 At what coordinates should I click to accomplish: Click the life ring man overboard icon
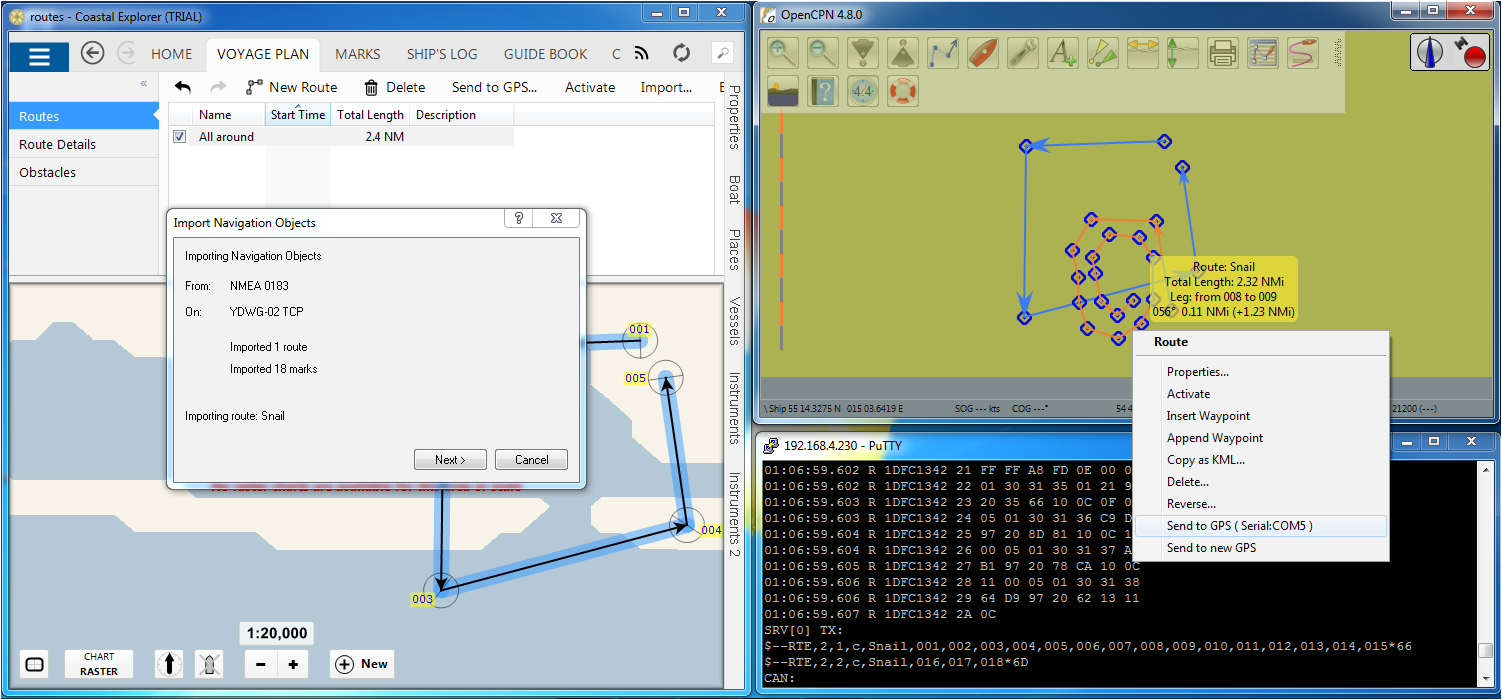[903, 91]
